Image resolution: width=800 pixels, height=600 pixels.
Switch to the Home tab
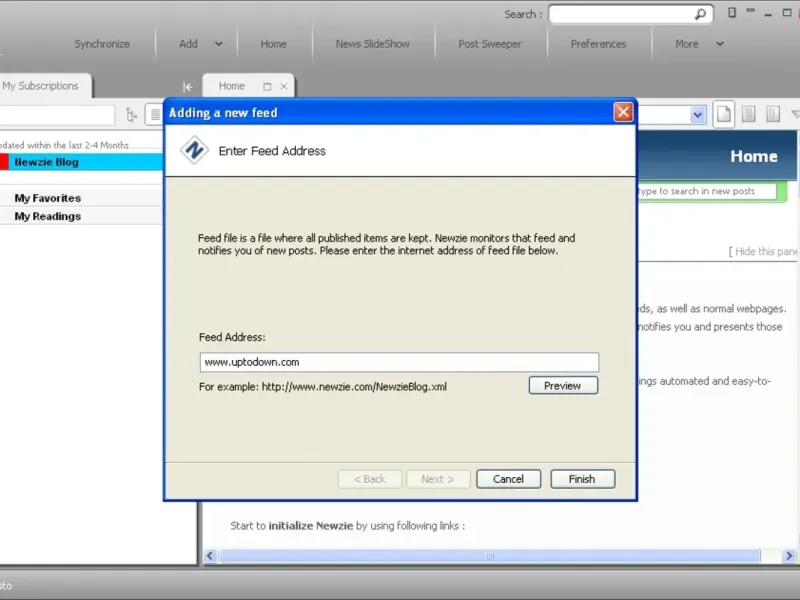pos(232,86)
